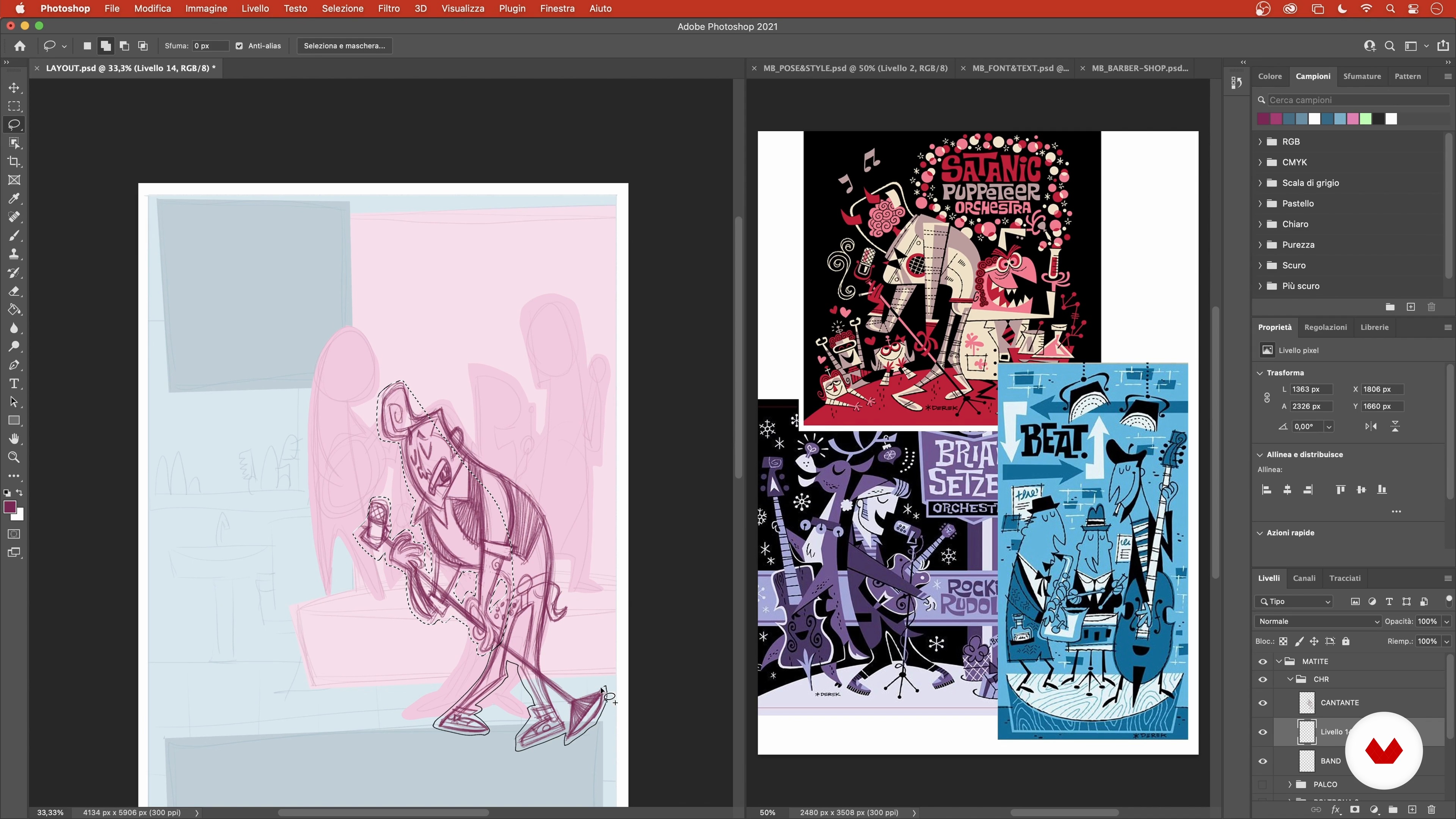Select the Type tool in the toolbar
The image size is (1456, 819).
(14, 384)
